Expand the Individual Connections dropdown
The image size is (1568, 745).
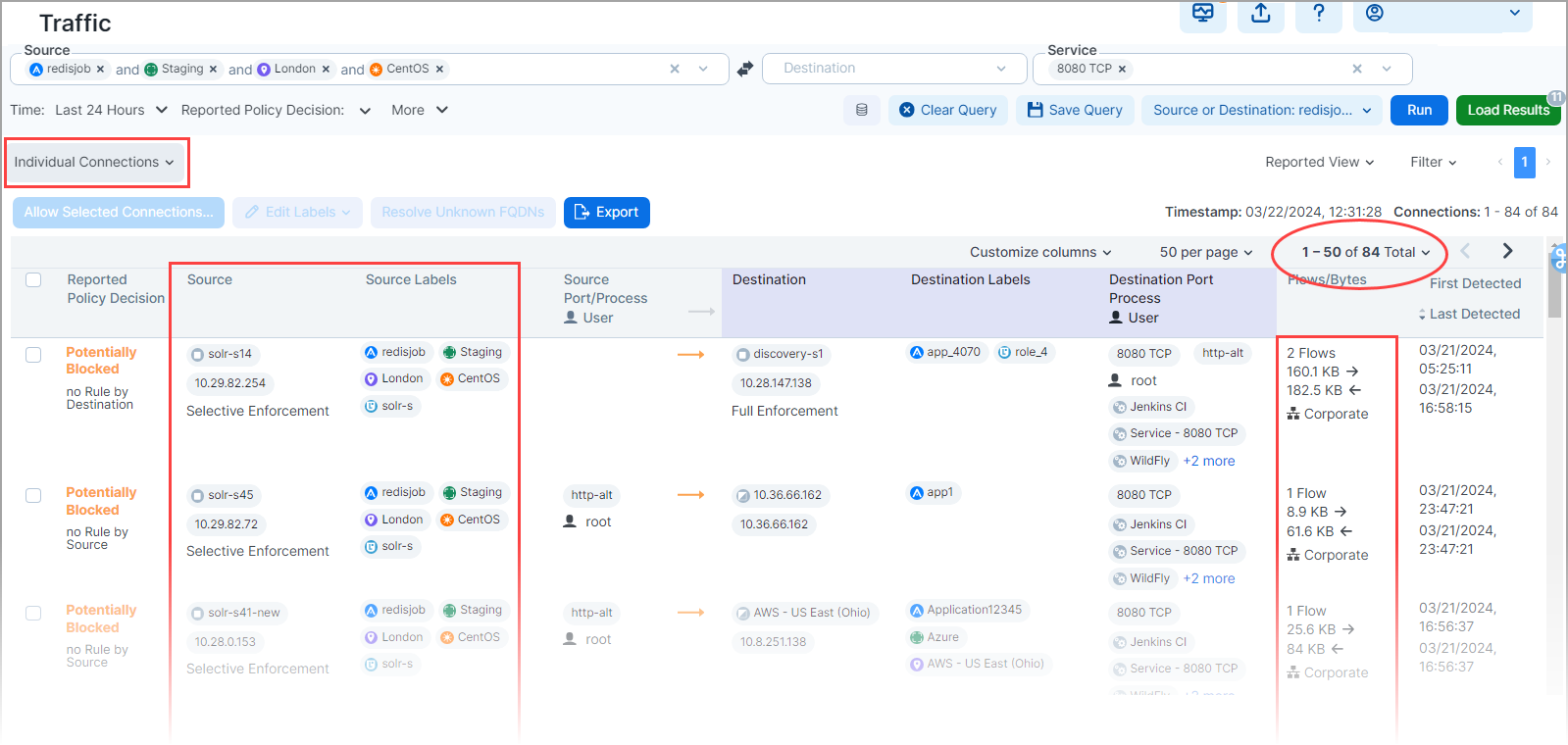(94, 162)
